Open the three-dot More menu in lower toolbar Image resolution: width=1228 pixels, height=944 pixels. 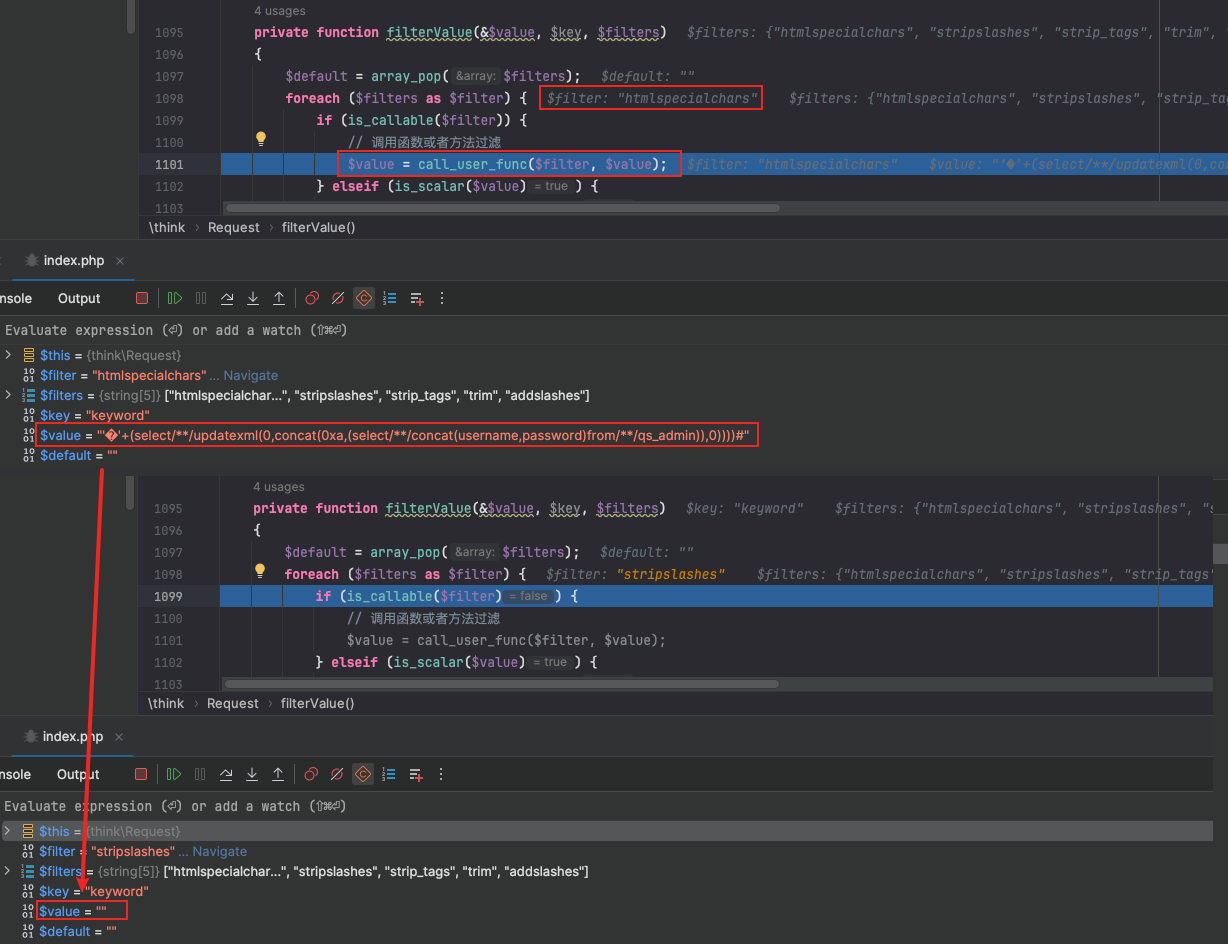click(x=441, y=774)
